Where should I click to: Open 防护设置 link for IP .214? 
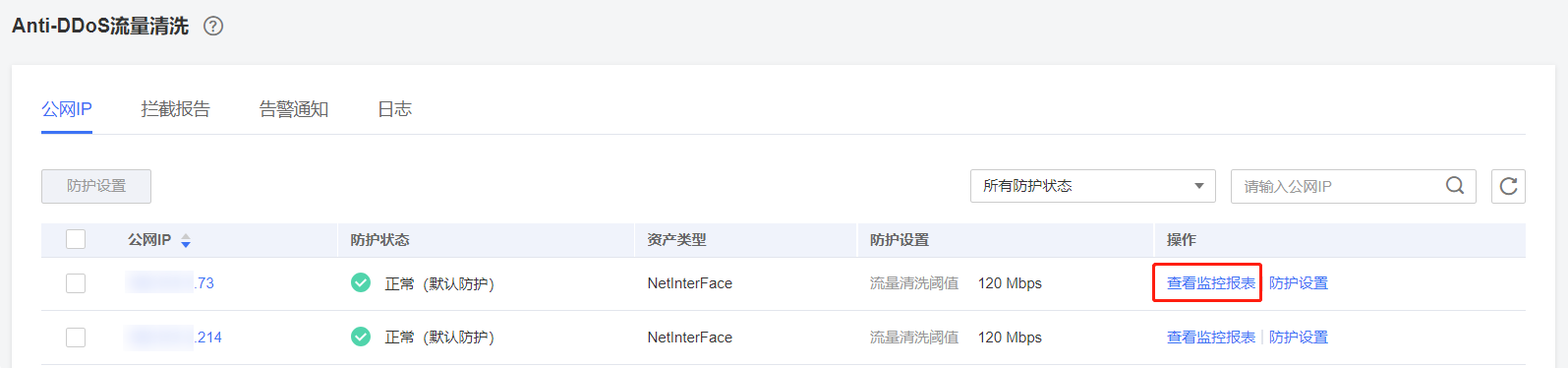coord(1298,337)
